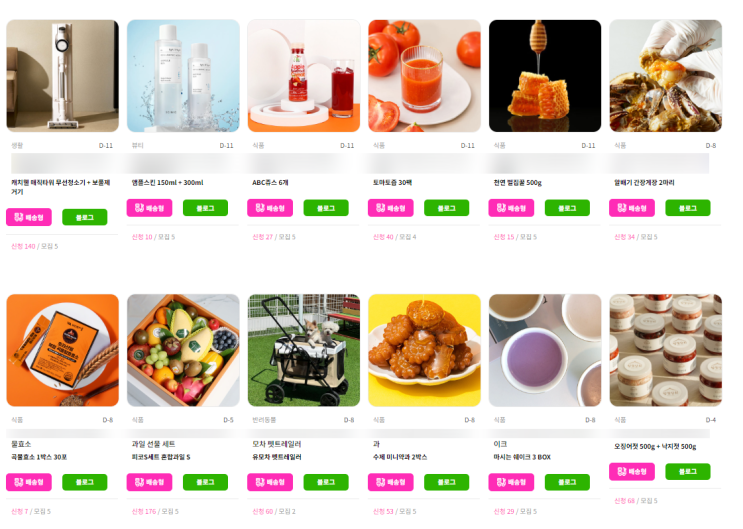Image resolution: width=743 pixels, height=529 pixels.
Task: Open the ABC쥬스 6개 product title
Action: point(270,182)
